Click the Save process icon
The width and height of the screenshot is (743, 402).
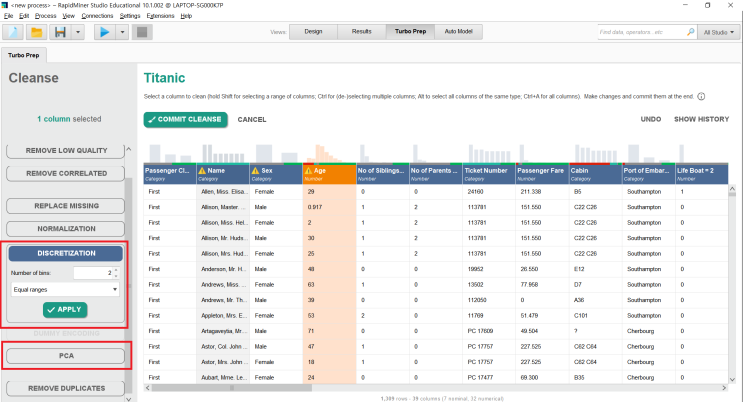pos(60,32)
